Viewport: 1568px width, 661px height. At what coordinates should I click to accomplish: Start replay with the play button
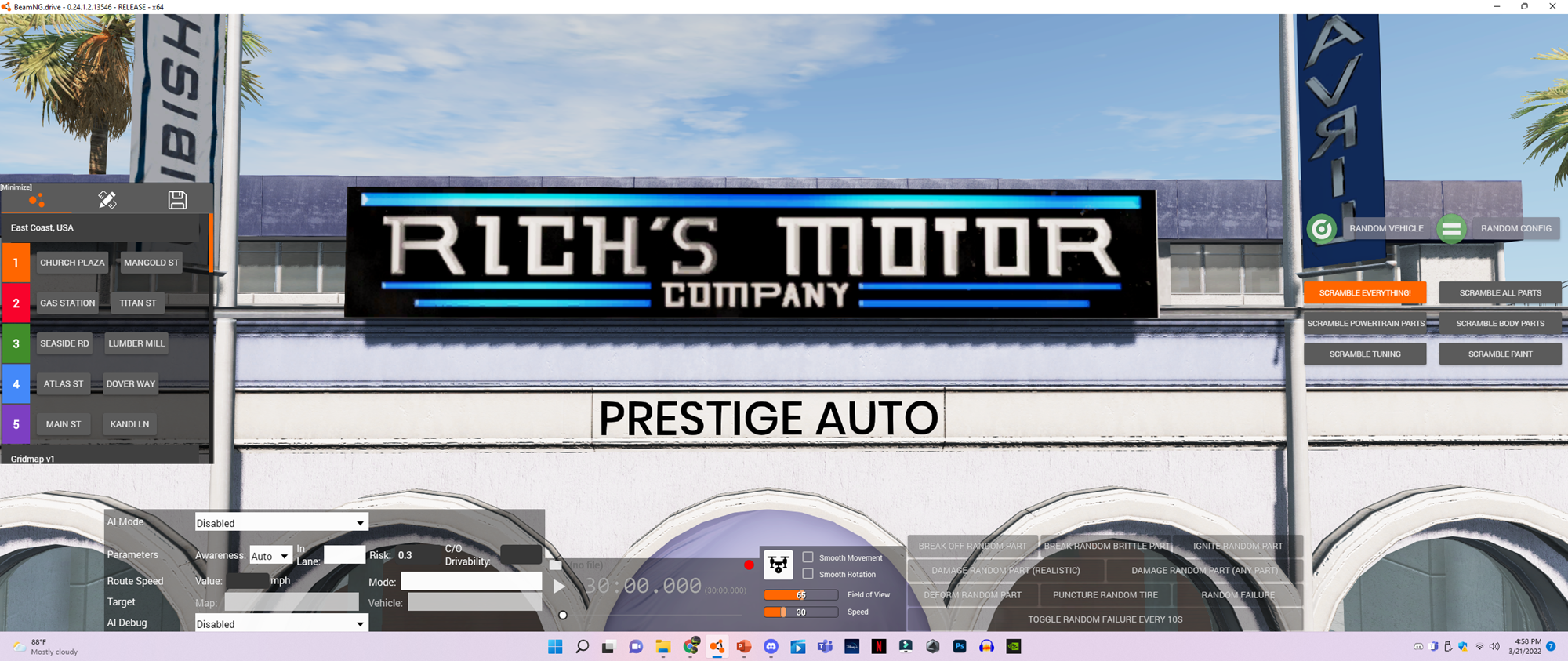559,586
